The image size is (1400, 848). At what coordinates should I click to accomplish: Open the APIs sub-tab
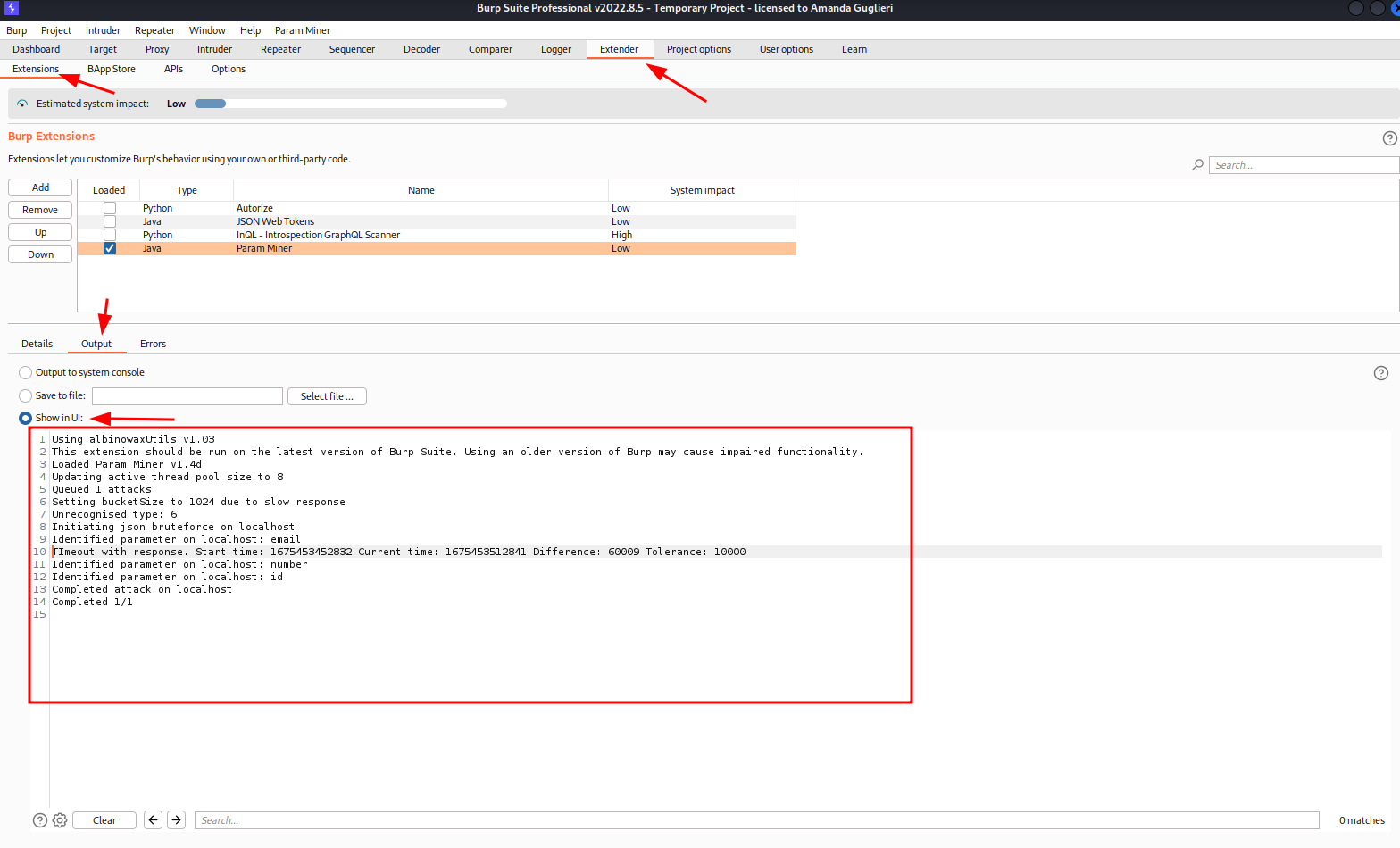(x=173, y=69)
